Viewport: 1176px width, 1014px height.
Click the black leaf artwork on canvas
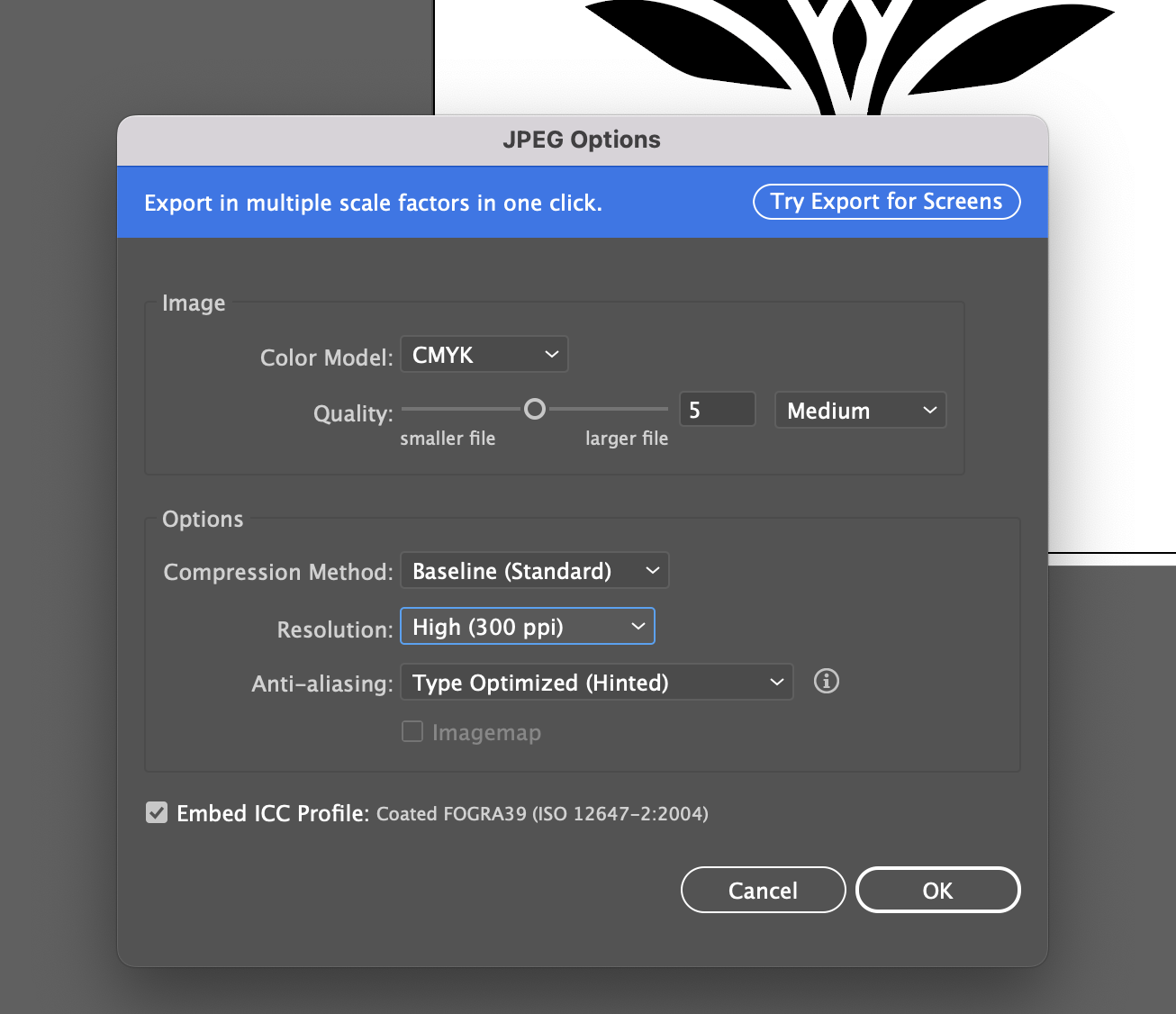[684, 45]
